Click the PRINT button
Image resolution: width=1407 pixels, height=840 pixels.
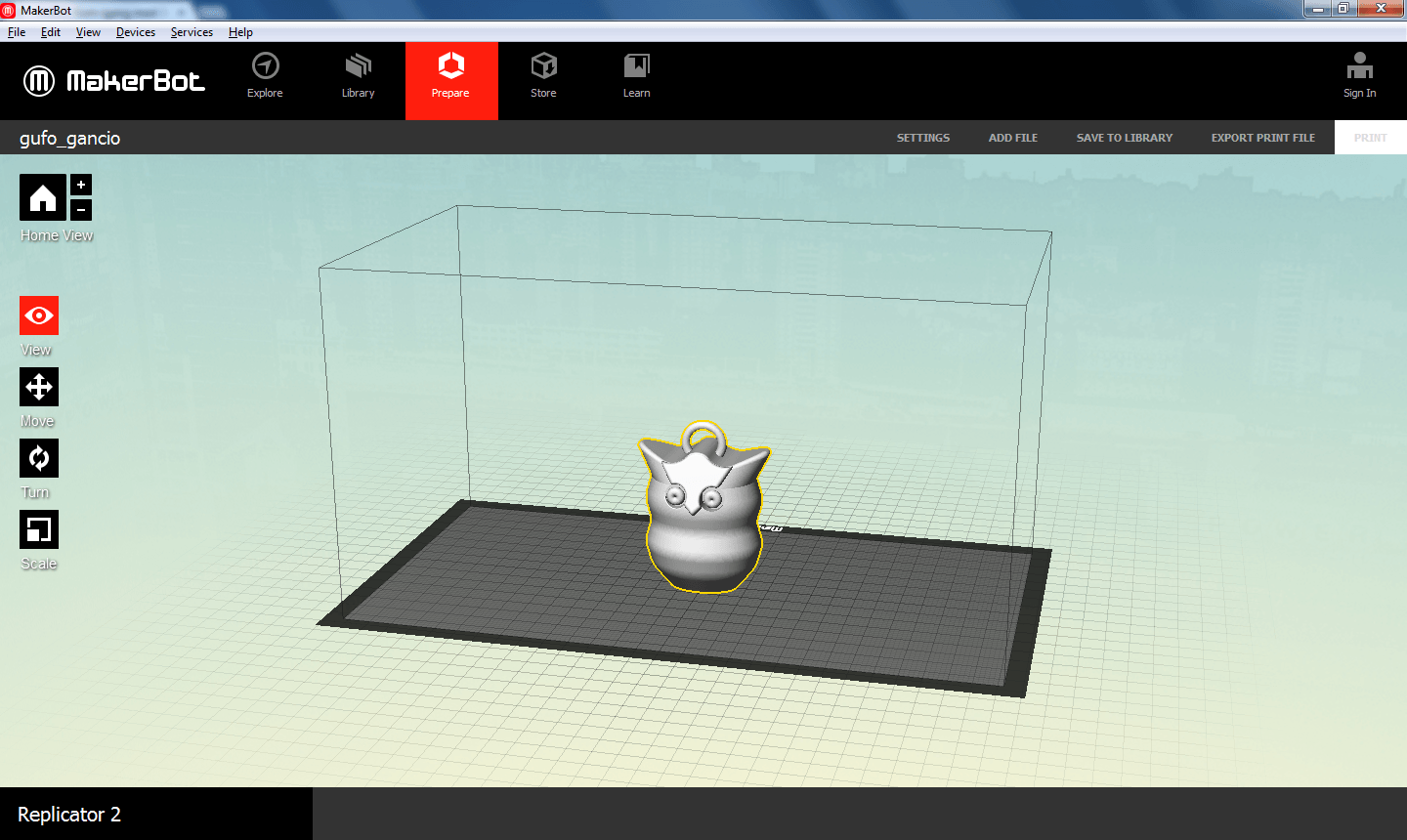1371,138
